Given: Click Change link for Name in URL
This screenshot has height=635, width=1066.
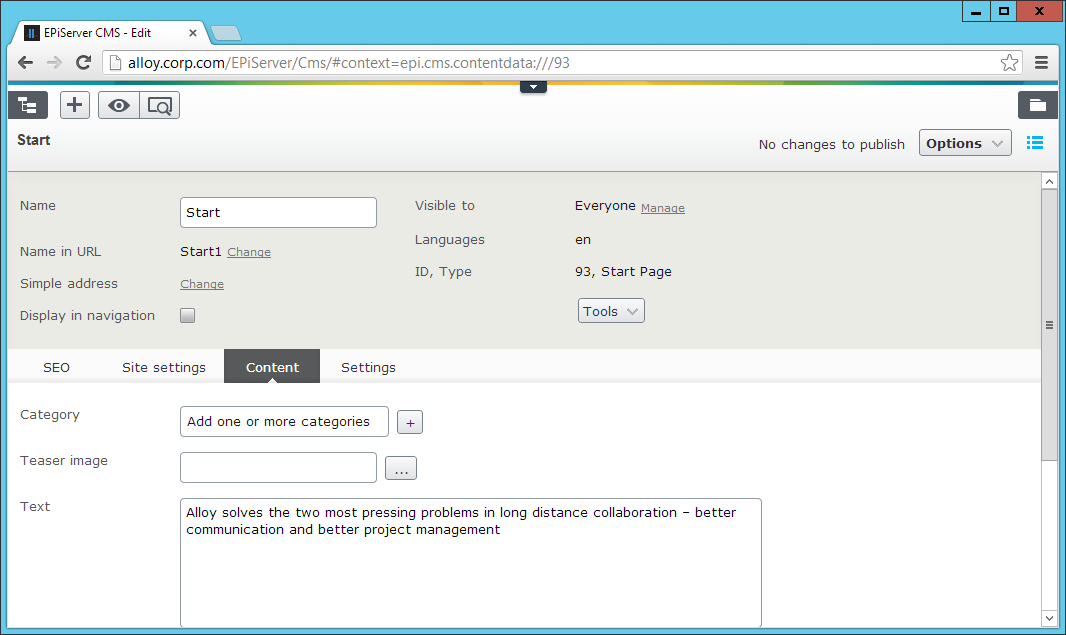Looking at the screenshot, I should click(x=249, y=252).
